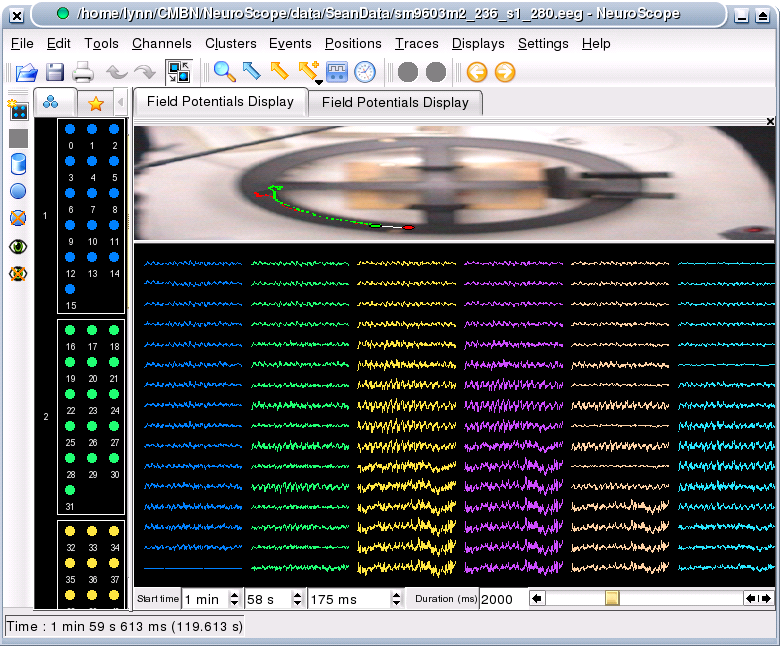This screenshot has height=646, width=780.
Task: Select the add-event arrow tool with plus
Action: [308, 70]
